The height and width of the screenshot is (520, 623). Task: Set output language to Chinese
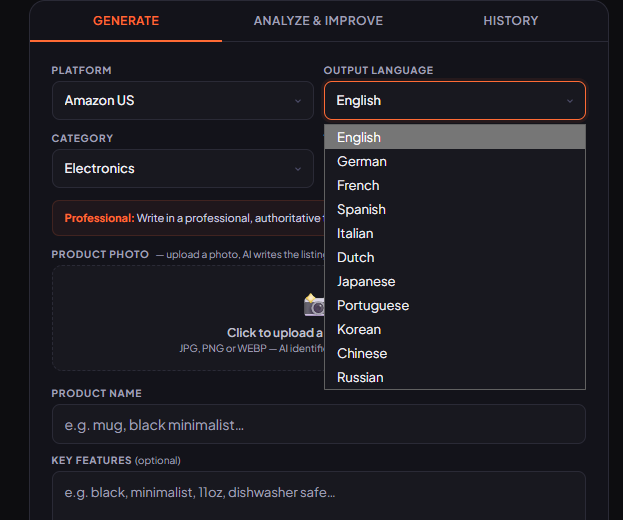(455, 354)
